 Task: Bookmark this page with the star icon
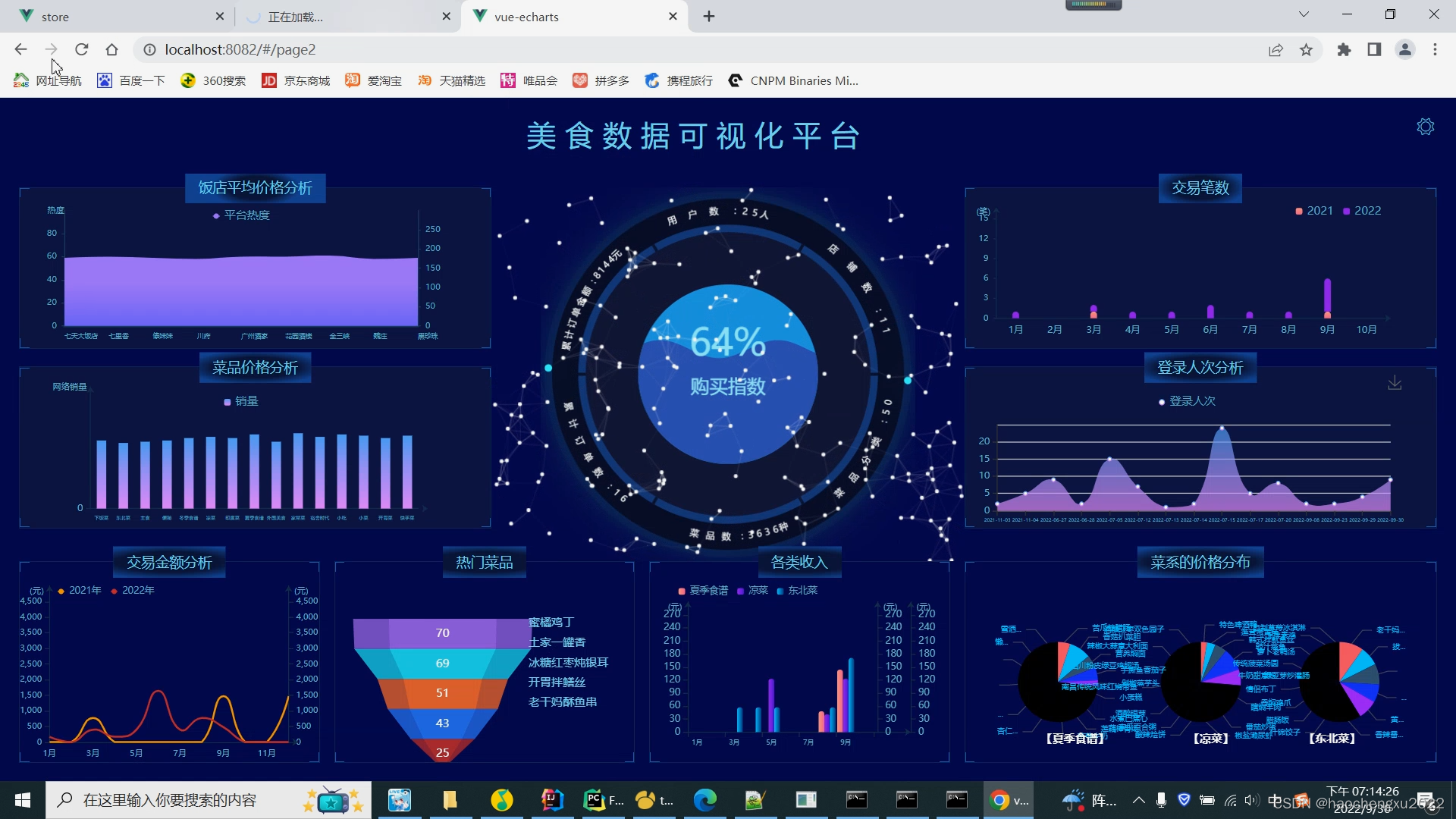1306,49
